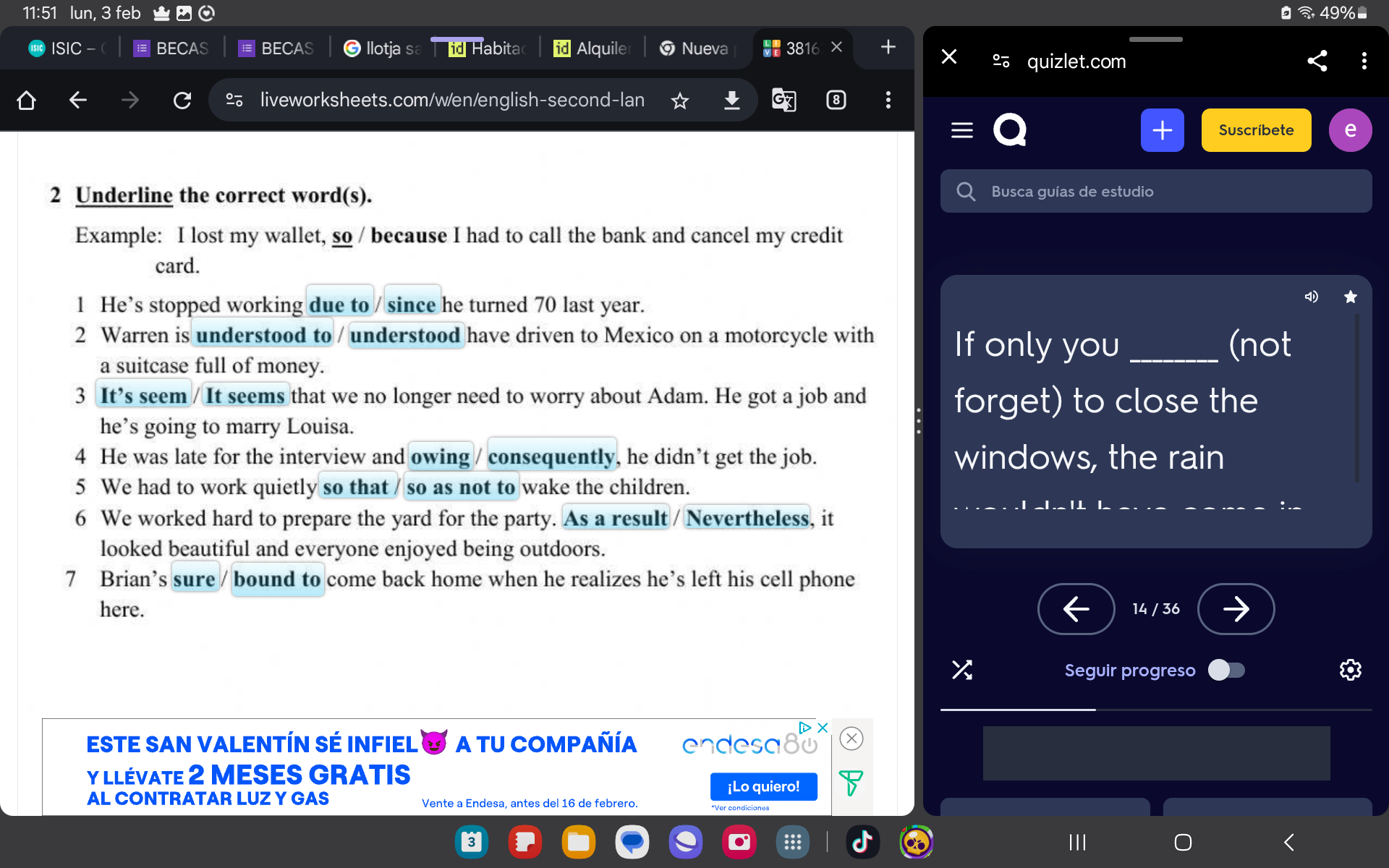Click the shuffle (crossed arrows) icon
The width and height of the screenshot is (1389, 868).
pyautogui.click(x=962, y=670)
